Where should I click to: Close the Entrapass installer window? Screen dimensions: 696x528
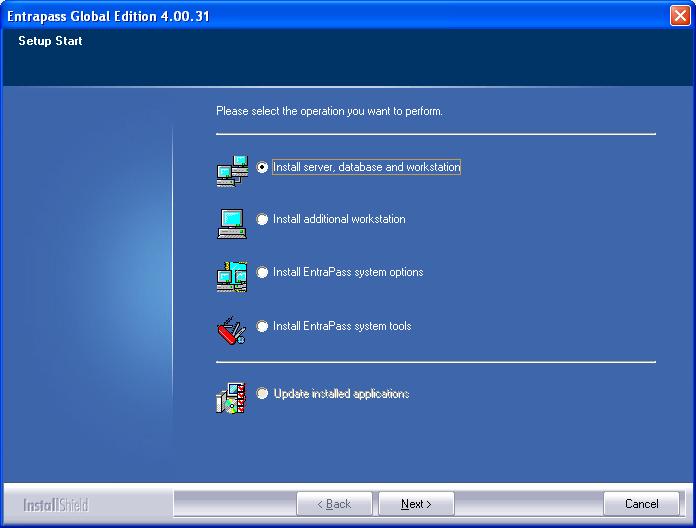pos(680,16)
